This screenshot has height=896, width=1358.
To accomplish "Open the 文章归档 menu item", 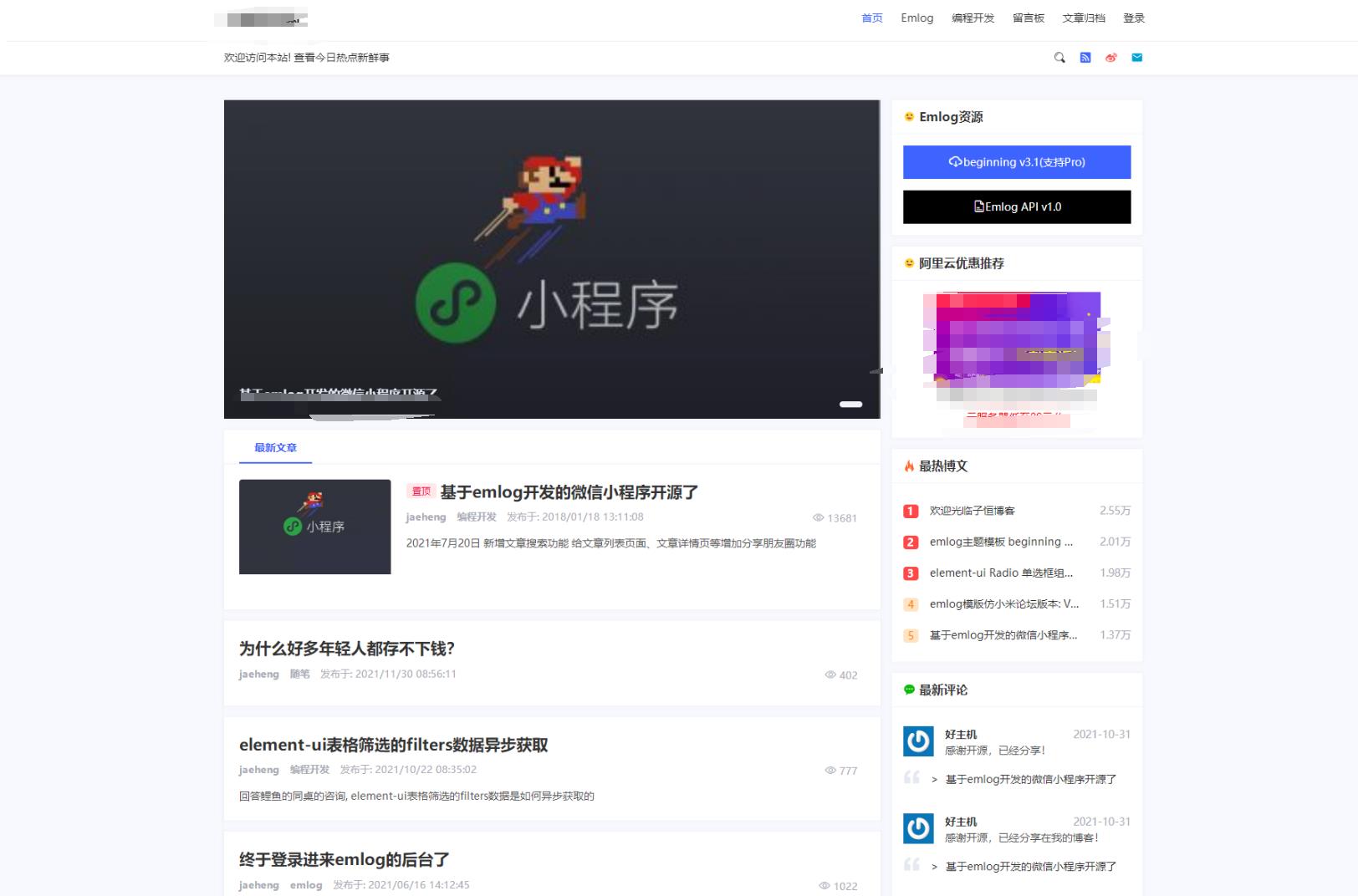I will point(1083,18).
